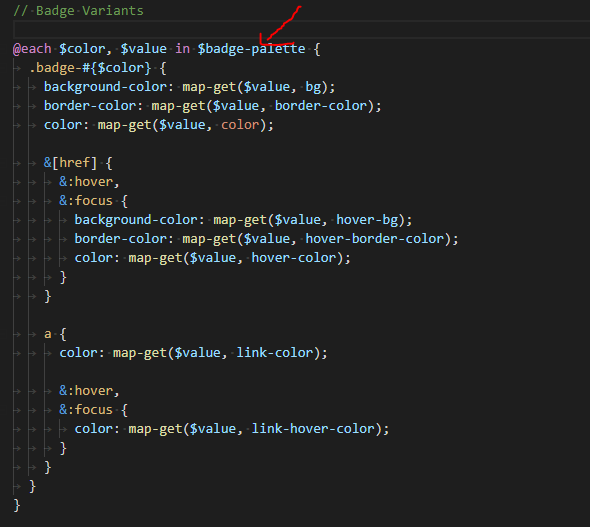Click '&:hover,' inside the 'a' block

point(89,391)
